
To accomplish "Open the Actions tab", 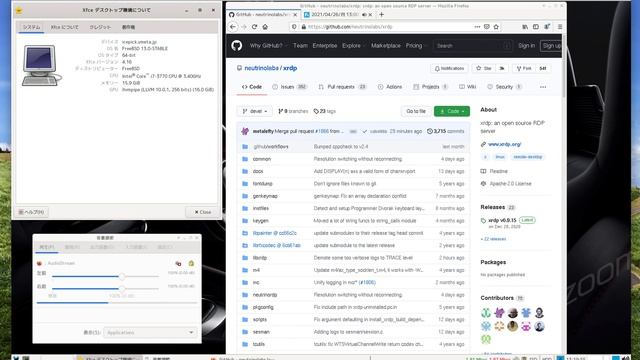I will click(390, 87).
